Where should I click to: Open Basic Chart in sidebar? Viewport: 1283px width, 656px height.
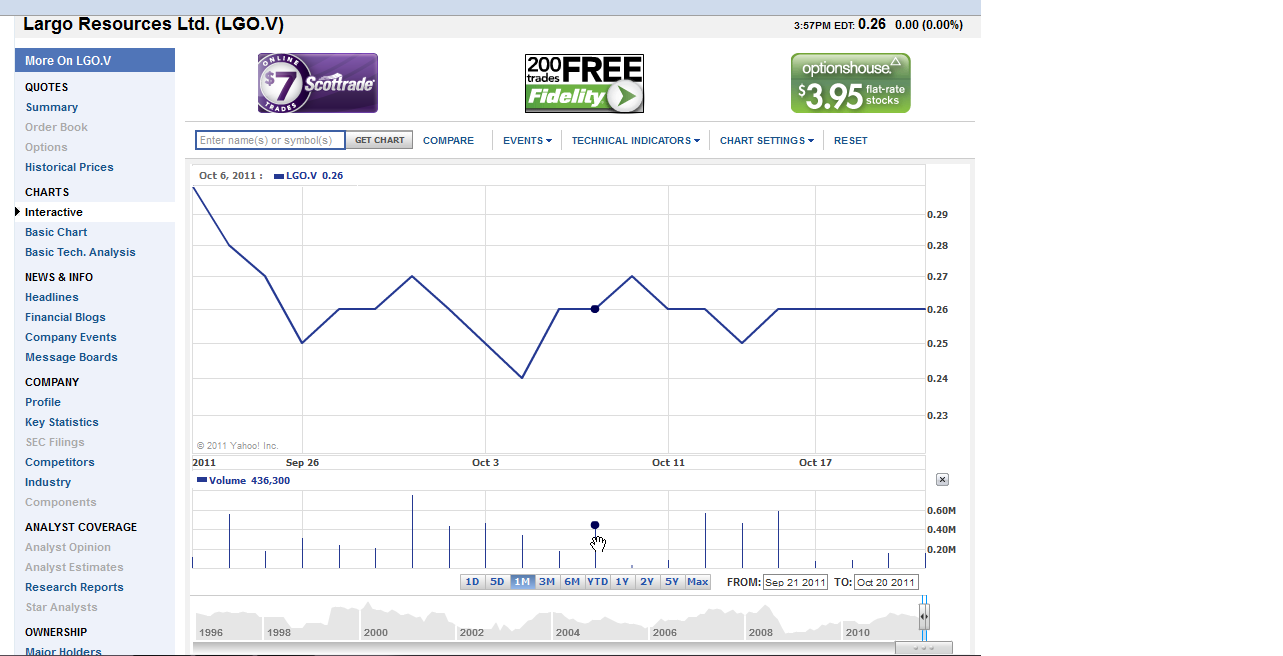click(x=56, y=232)
